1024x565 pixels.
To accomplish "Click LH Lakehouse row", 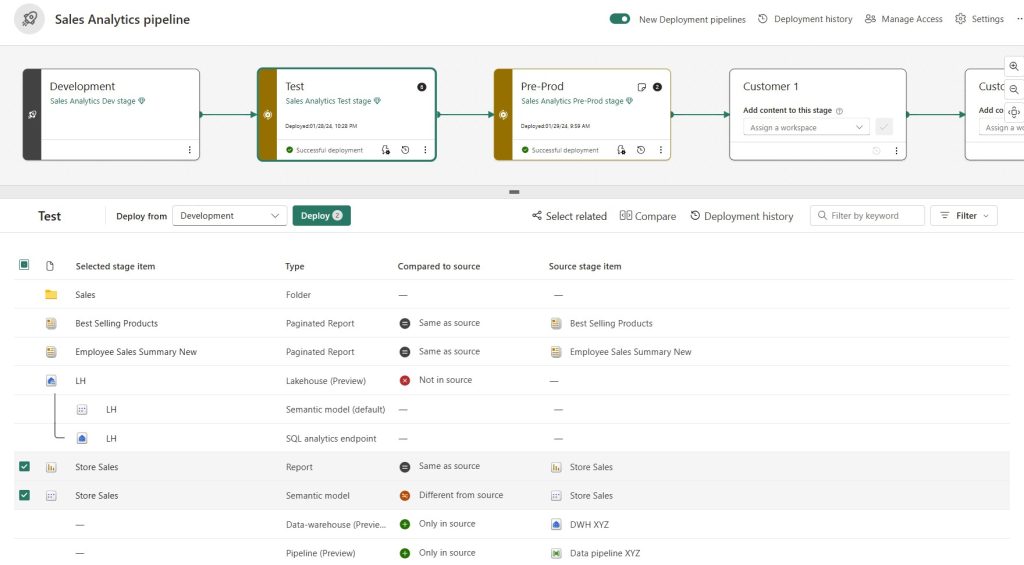I will [512, 380].
